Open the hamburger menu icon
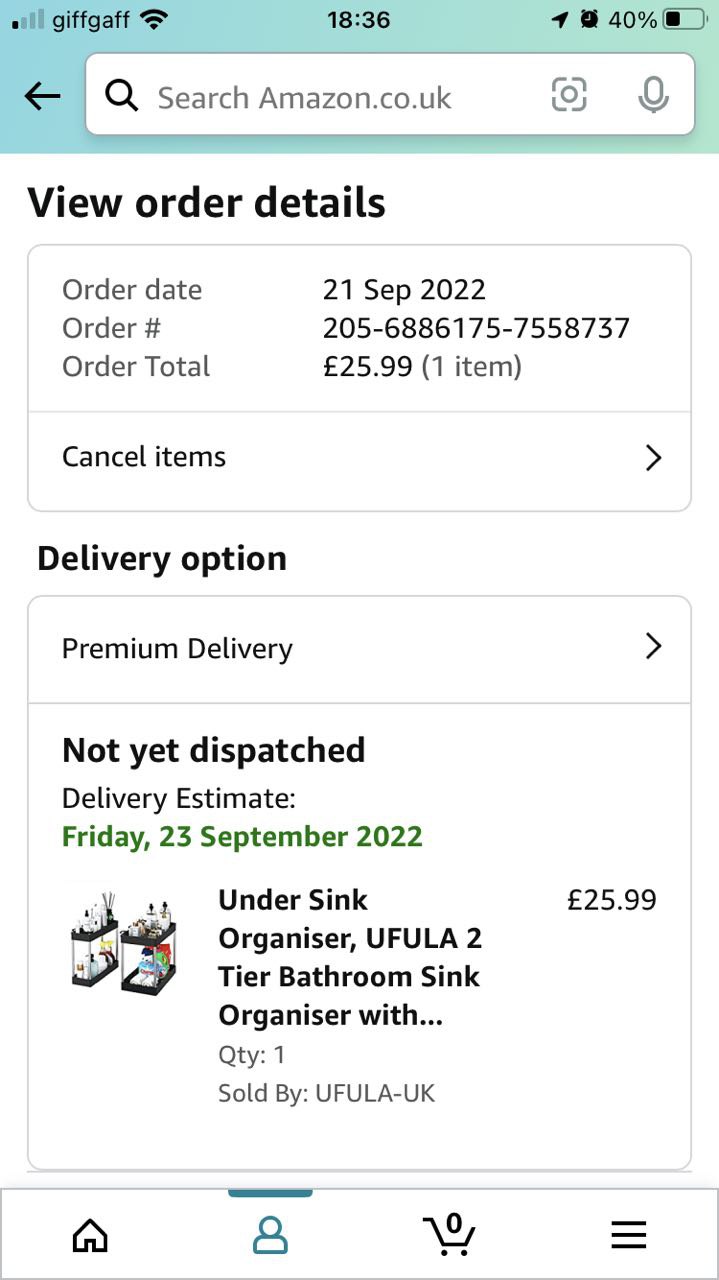719x1280 pixels. point(629,1236)
